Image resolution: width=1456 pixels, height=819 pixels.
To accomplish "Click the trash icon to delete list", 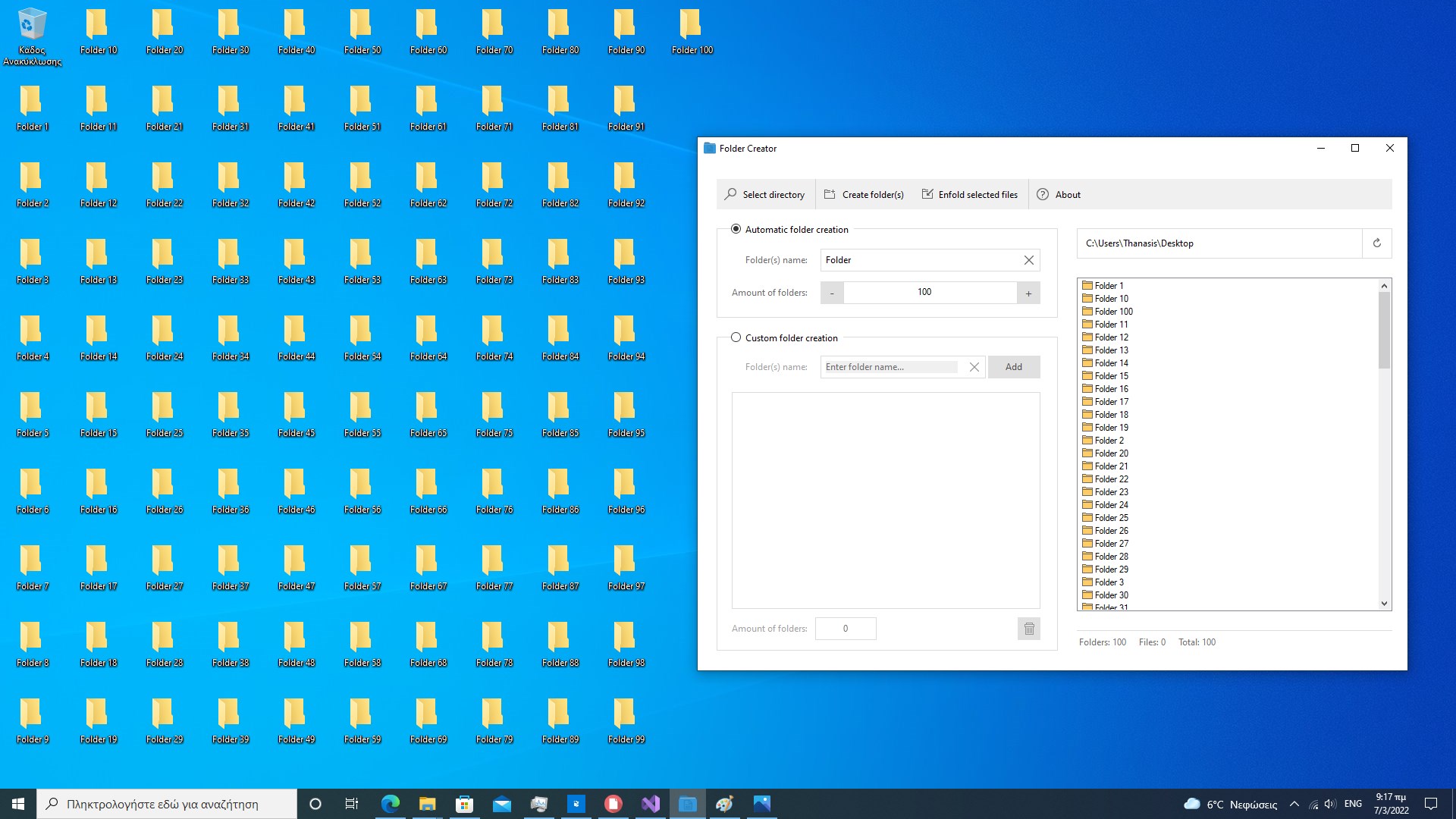I will 1028,629.
